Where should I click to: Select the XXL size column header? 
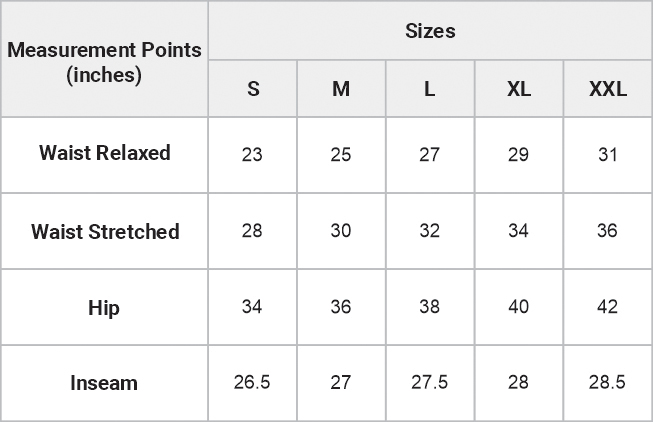607,89
